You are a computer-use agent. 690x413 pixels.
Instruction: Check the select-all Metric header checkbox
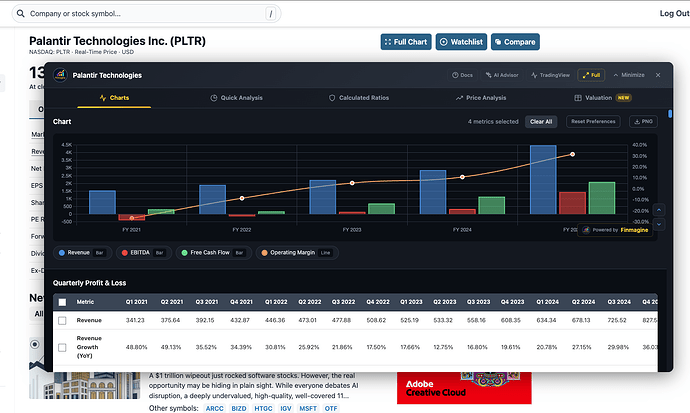pyautogui.click(x=62, y=302)
